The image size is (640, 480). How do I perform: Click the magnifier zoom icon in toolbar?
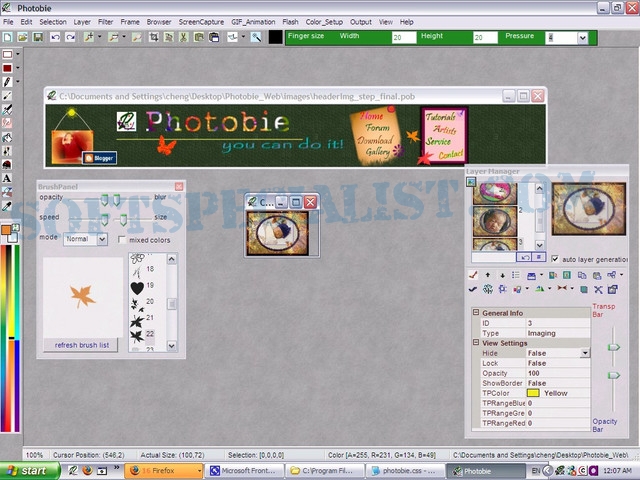point(256,38)
